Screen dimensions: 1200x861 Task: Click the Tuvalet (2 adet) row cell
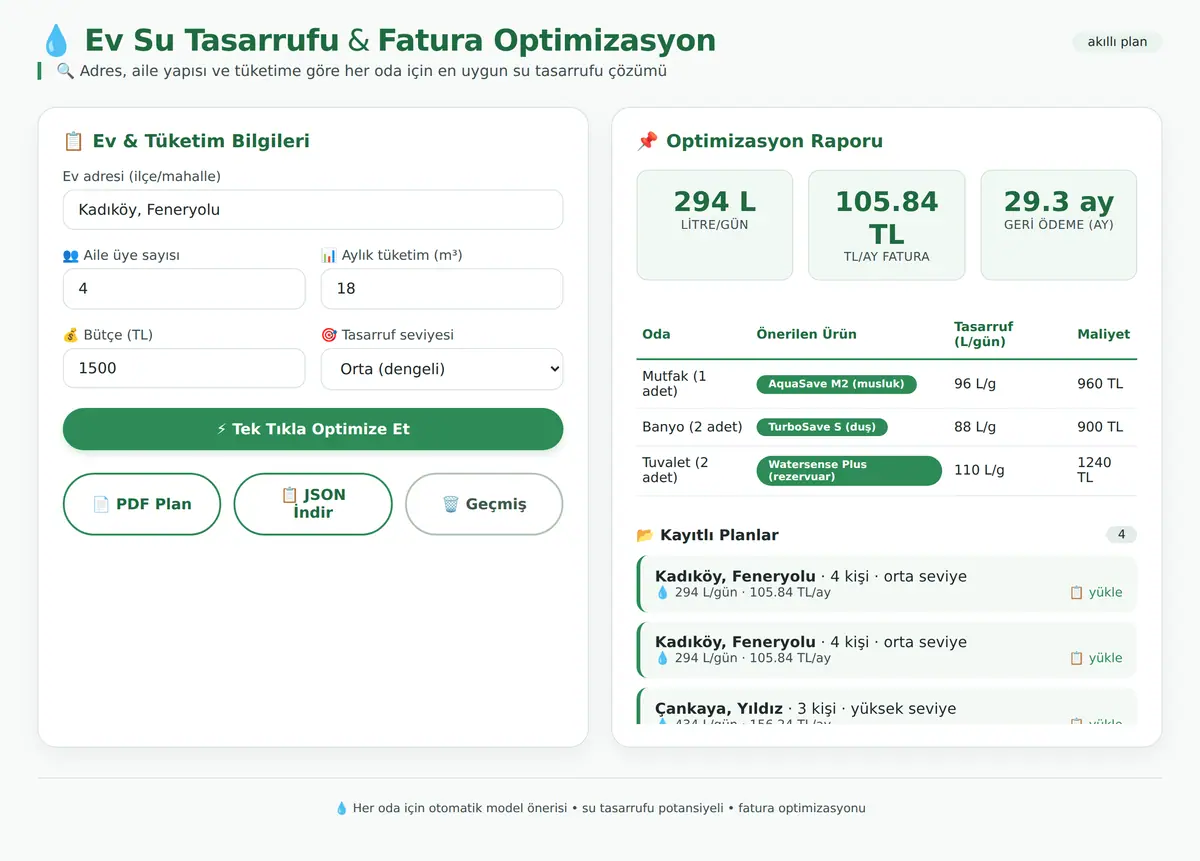(691, 470)
